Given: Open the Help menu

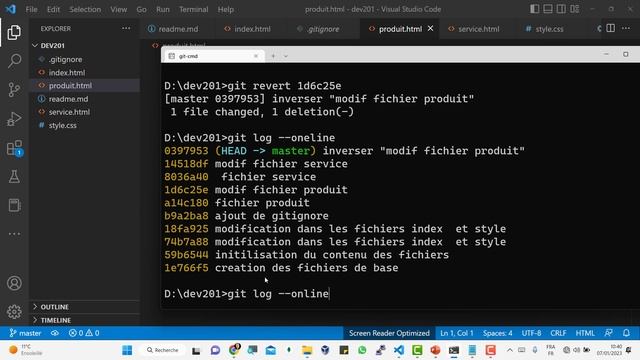Looking at the screenshot, I should [x=226, y=9].
